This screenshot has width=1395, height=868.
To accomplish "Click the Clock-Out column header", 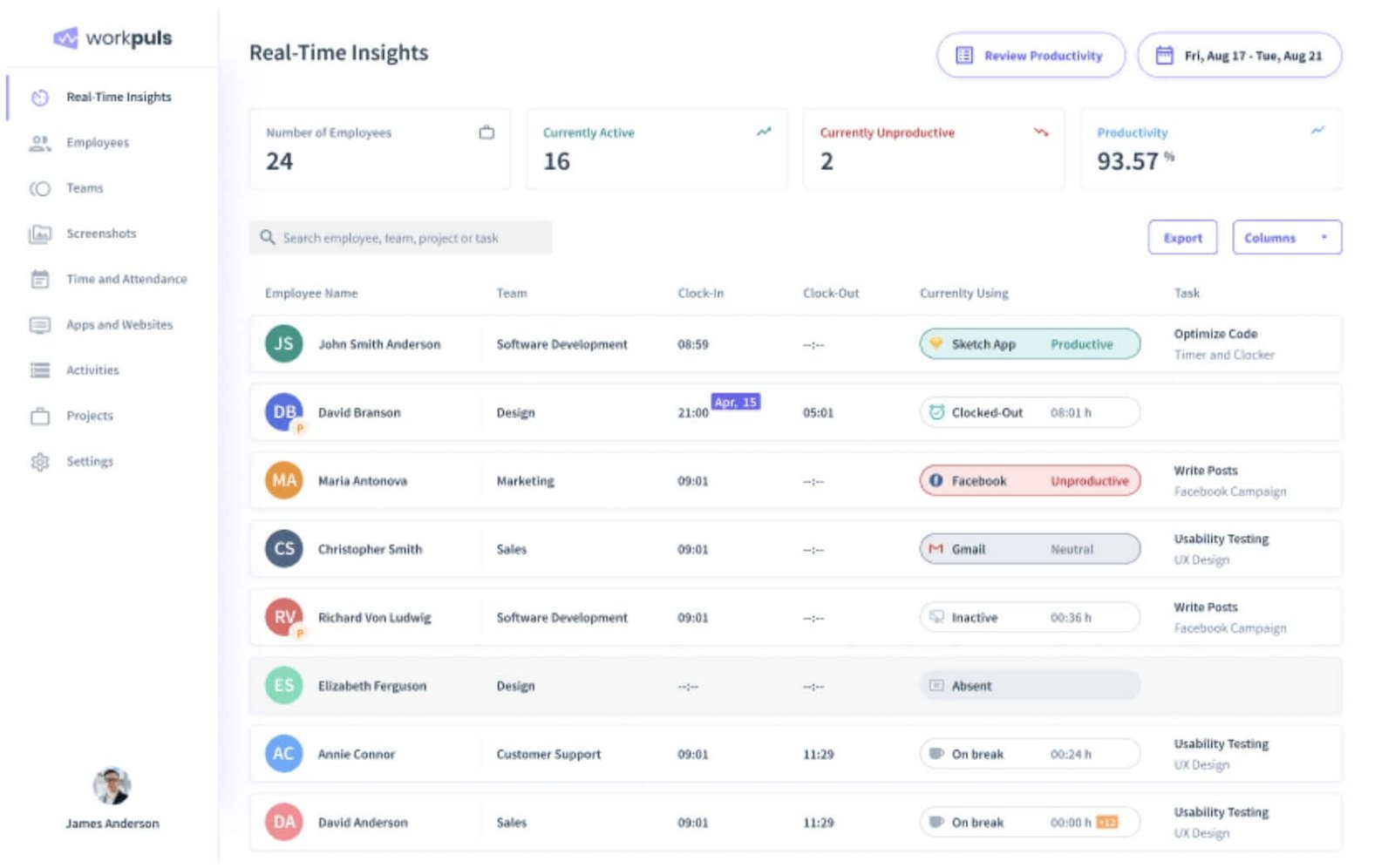I will (831, 293).
